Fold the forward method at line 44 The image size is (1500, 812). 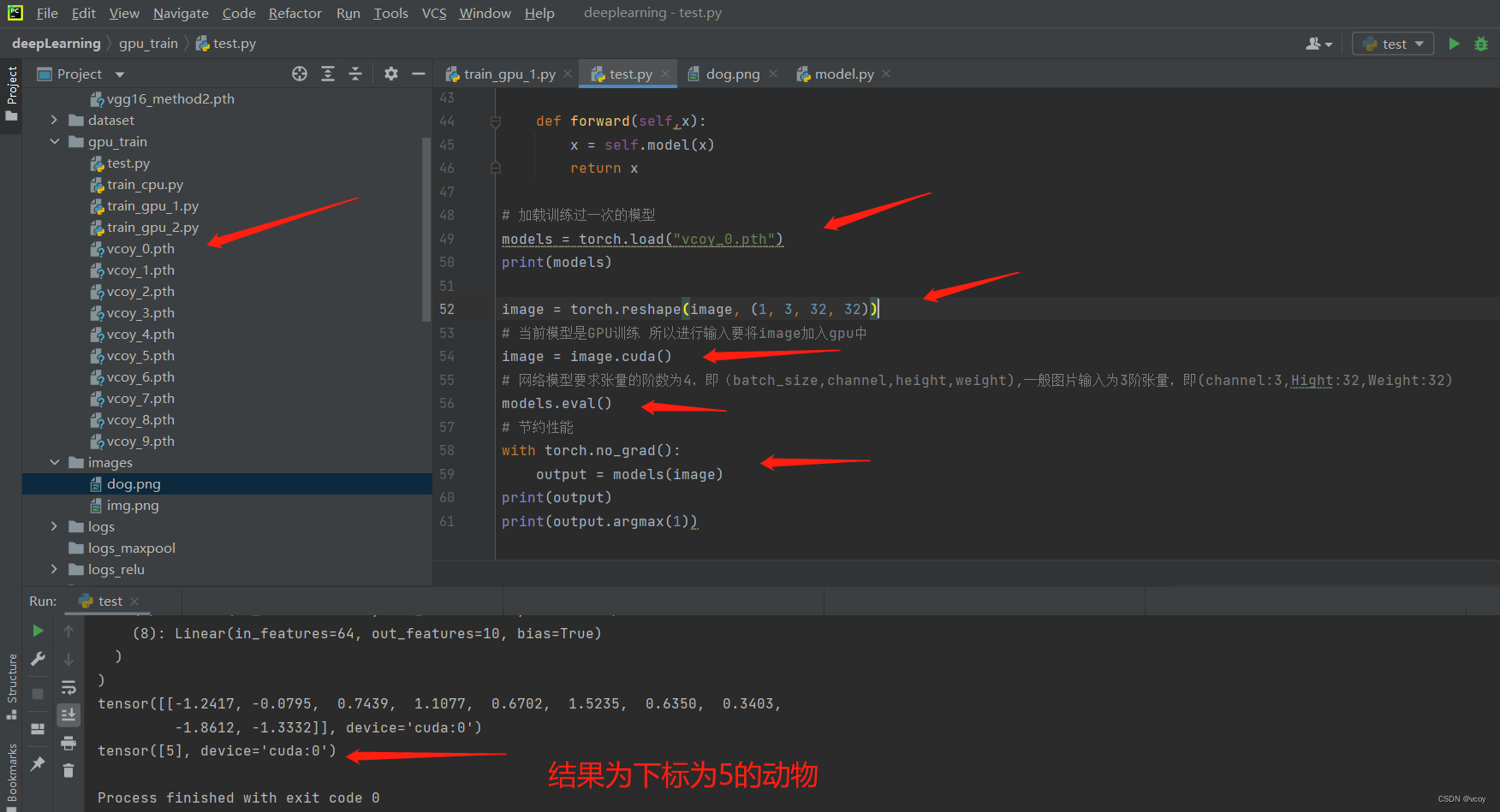point(495,122)
